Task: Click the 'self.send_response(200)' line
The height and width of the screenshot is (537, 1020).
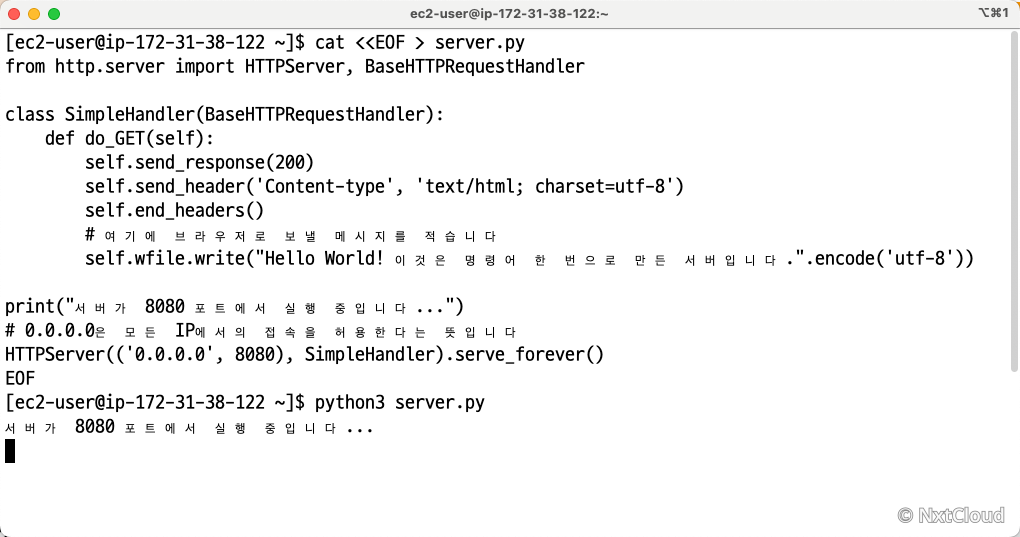Action: click(200, 163)
